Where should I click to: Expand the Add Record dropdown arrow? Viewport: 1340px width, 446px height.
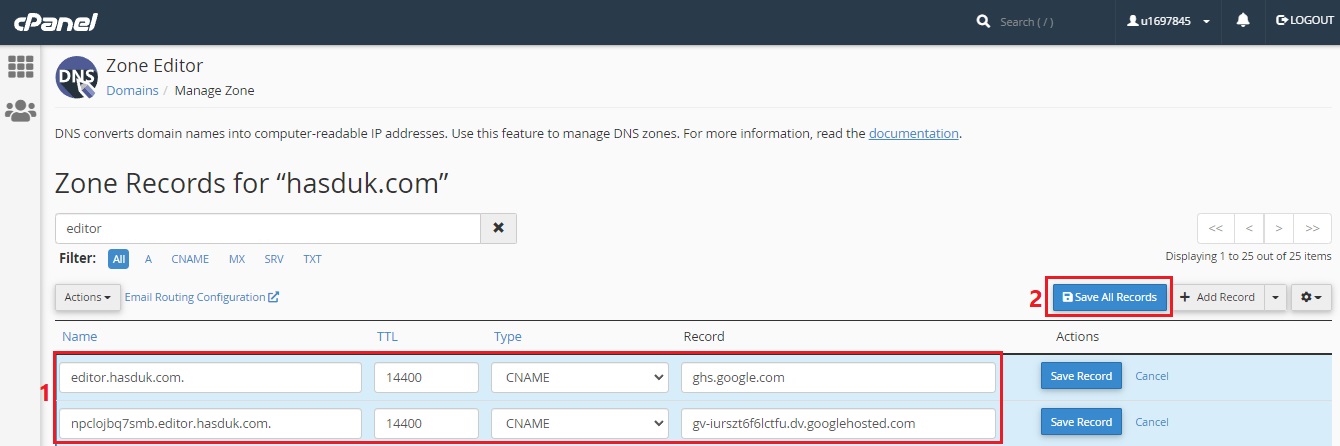(x=1275, y=297)
